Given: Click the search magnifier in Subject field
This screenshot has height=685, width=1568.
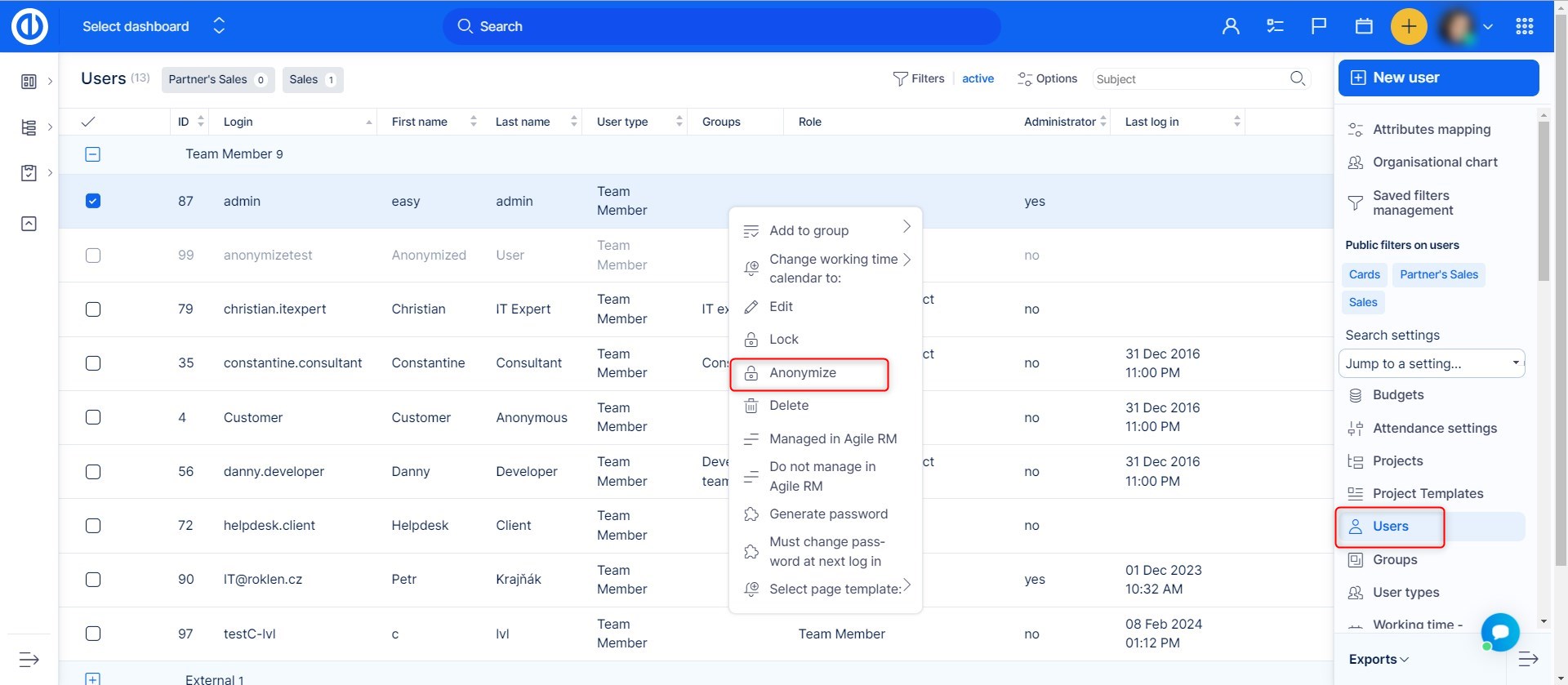Looking at the screenshot, I should [1298, 78].
